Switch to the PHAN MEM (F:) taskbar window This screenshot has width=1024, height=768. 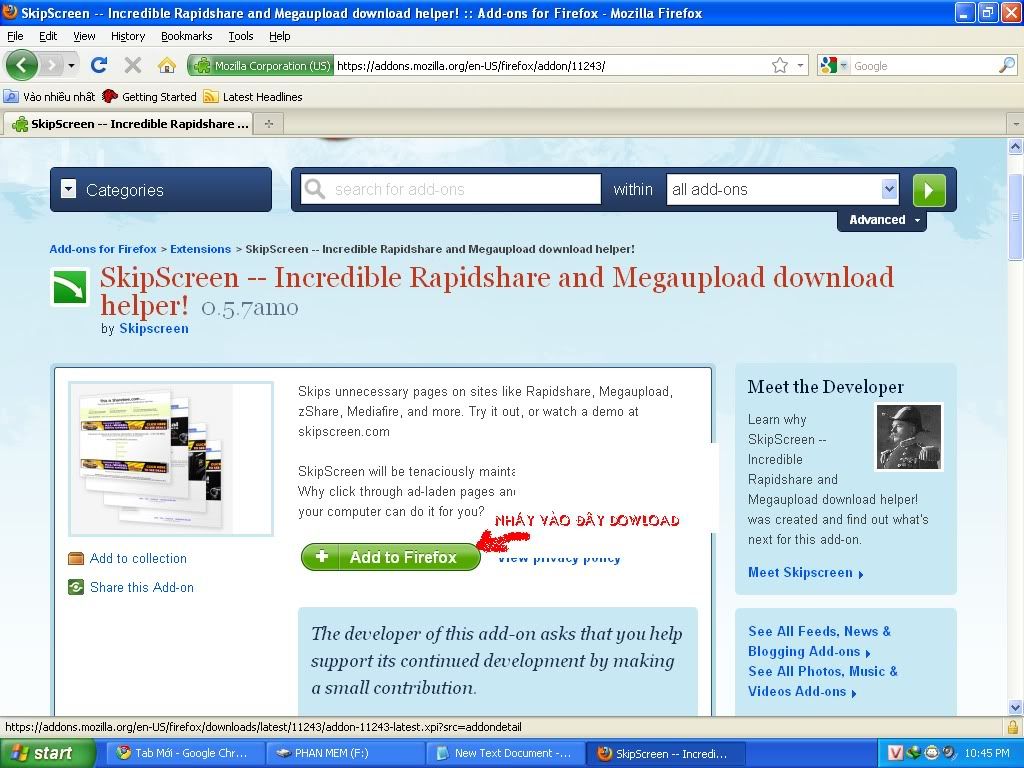344,753
